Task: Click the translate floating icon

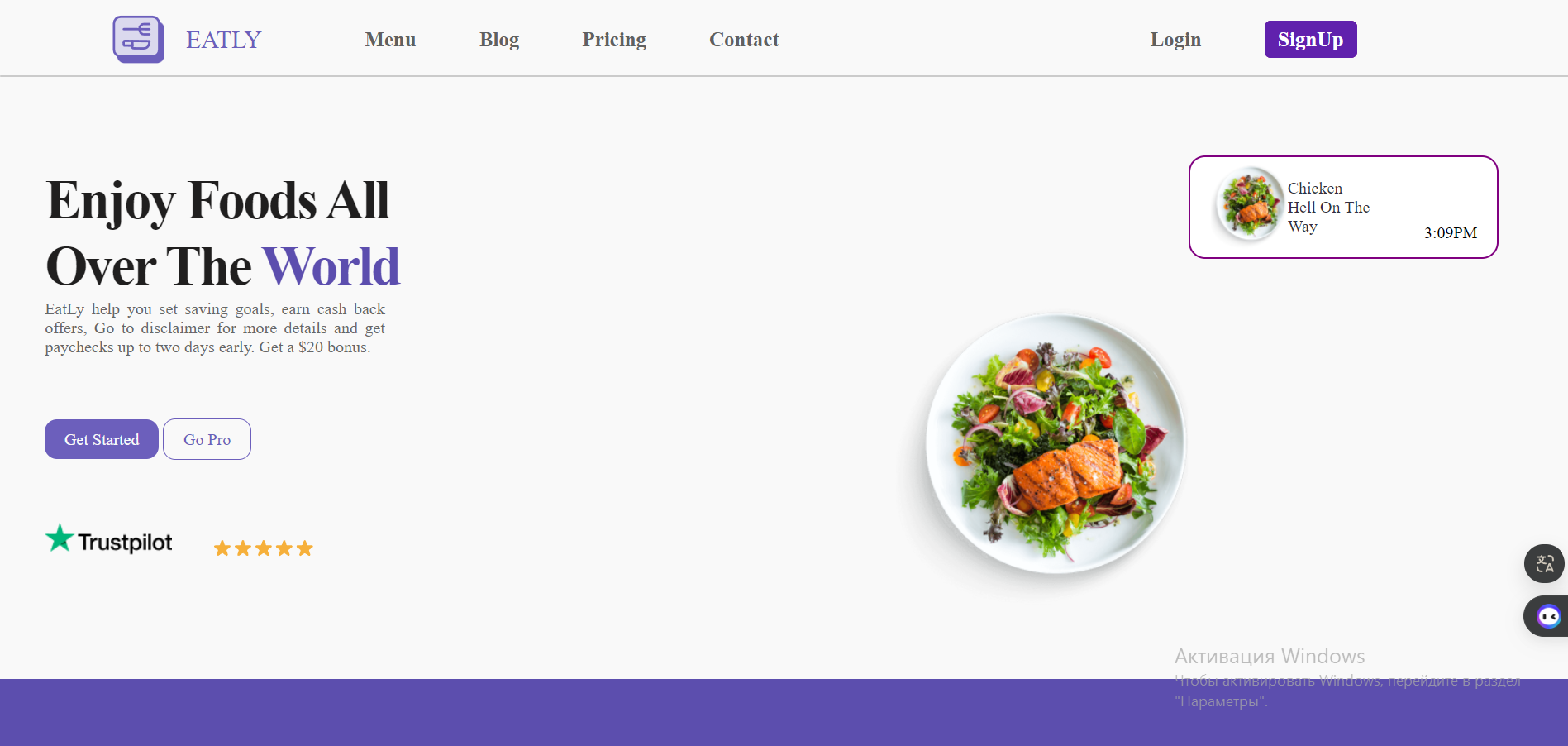Action: 1544,564
